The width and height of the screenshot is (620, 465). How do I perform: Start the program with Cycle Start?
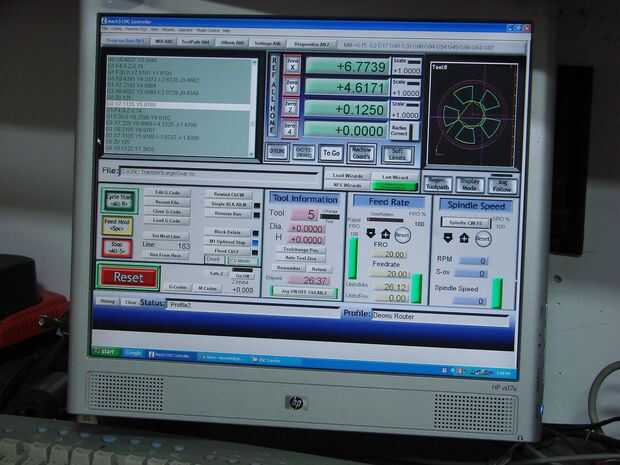119,200
